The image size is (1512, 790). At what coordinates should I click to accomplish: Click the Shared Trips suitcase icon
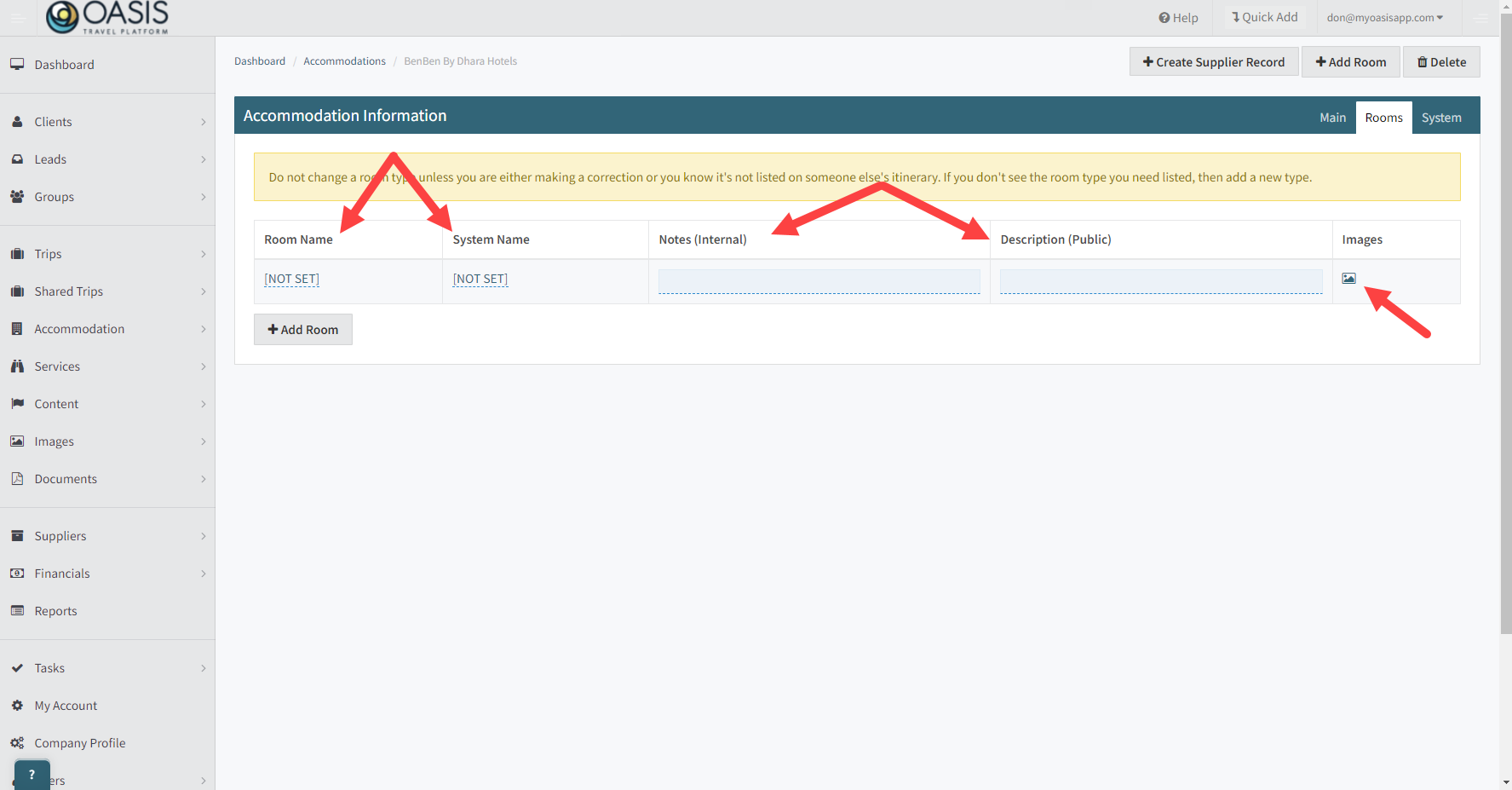coord(17,291)
